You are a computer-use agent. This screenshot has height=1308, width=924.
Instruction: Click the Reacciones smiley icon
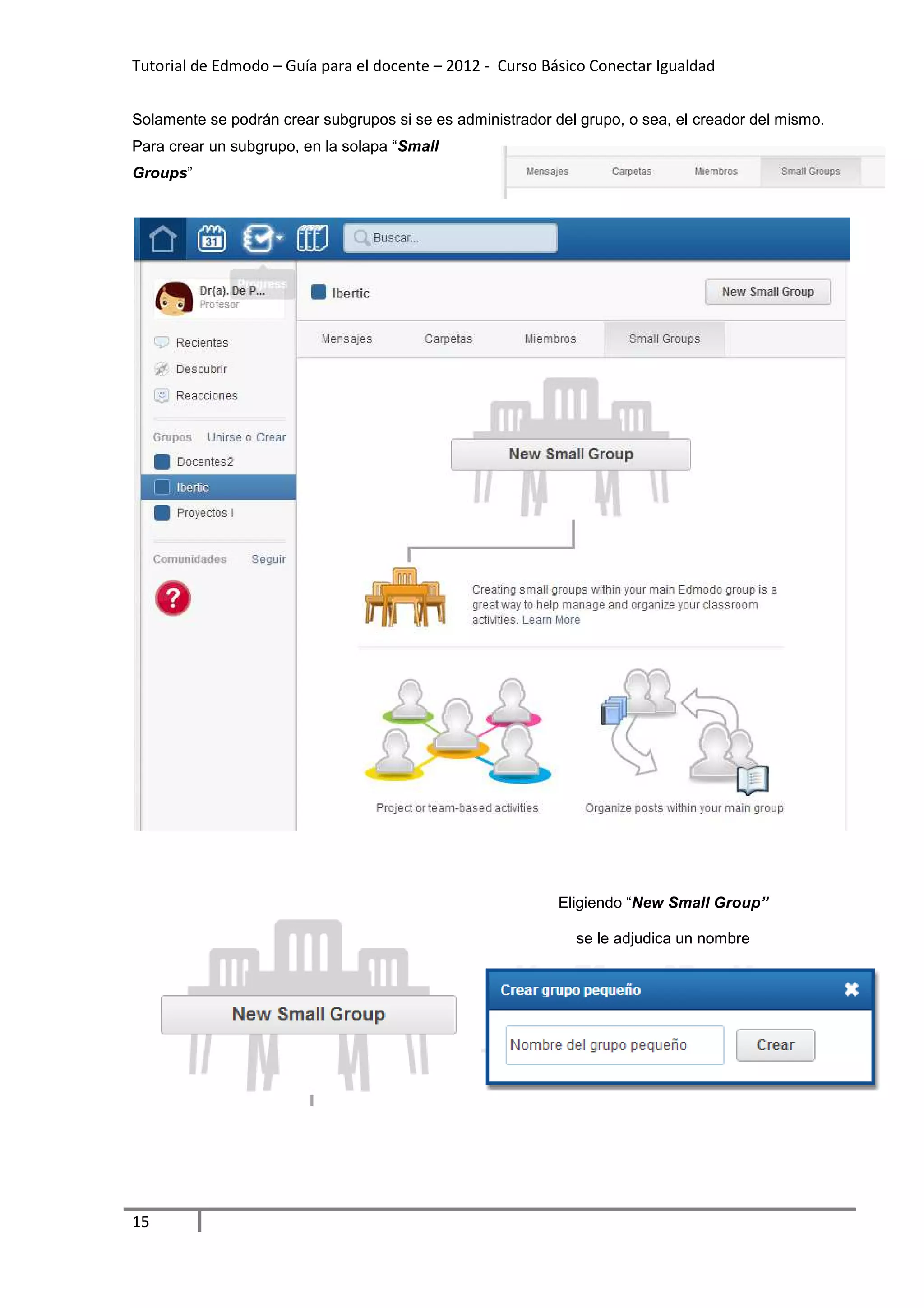tap(162, 395)
